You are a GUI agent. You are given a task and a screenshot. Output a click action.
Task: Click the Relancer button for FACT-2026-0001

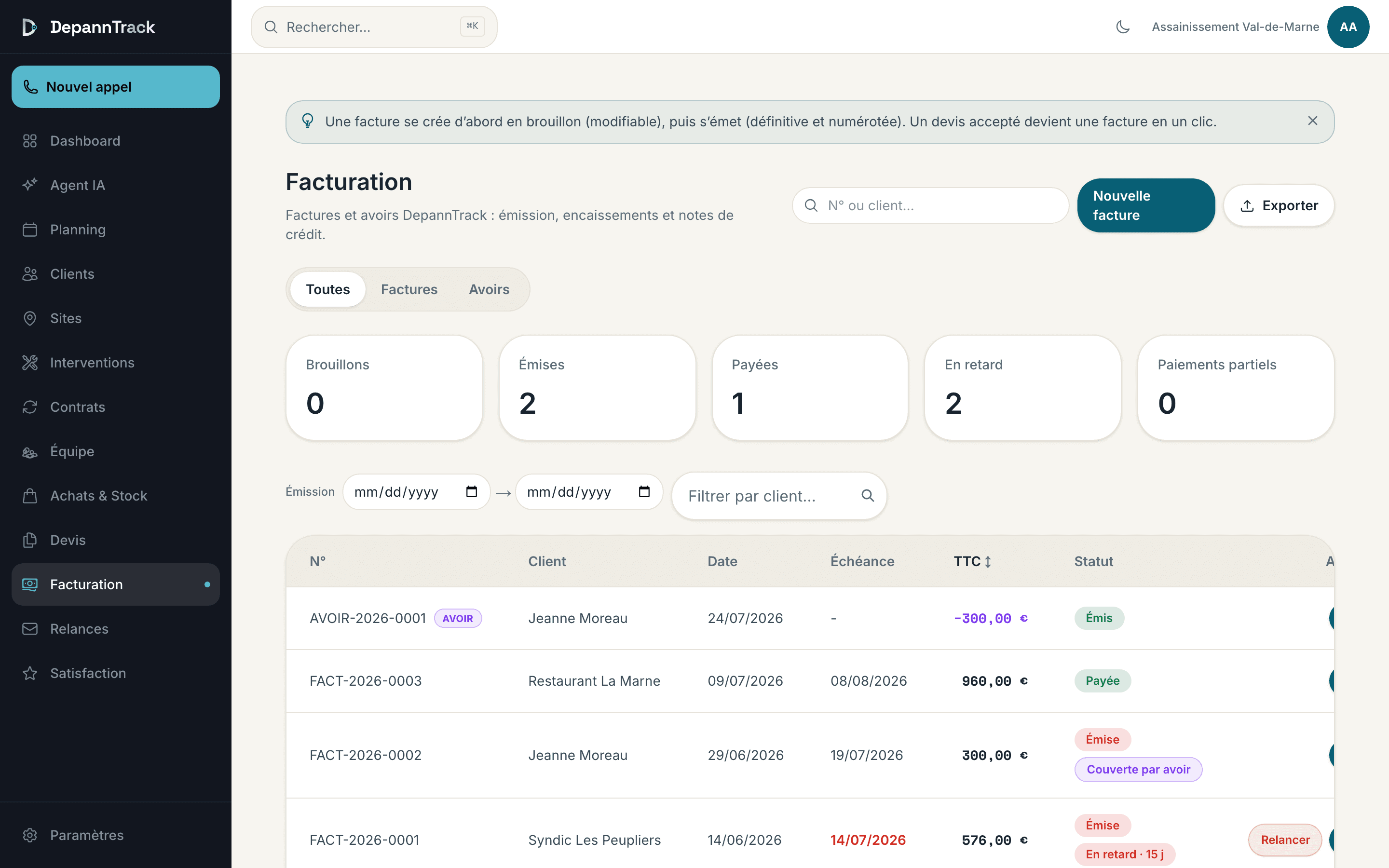coord(1284,840)
